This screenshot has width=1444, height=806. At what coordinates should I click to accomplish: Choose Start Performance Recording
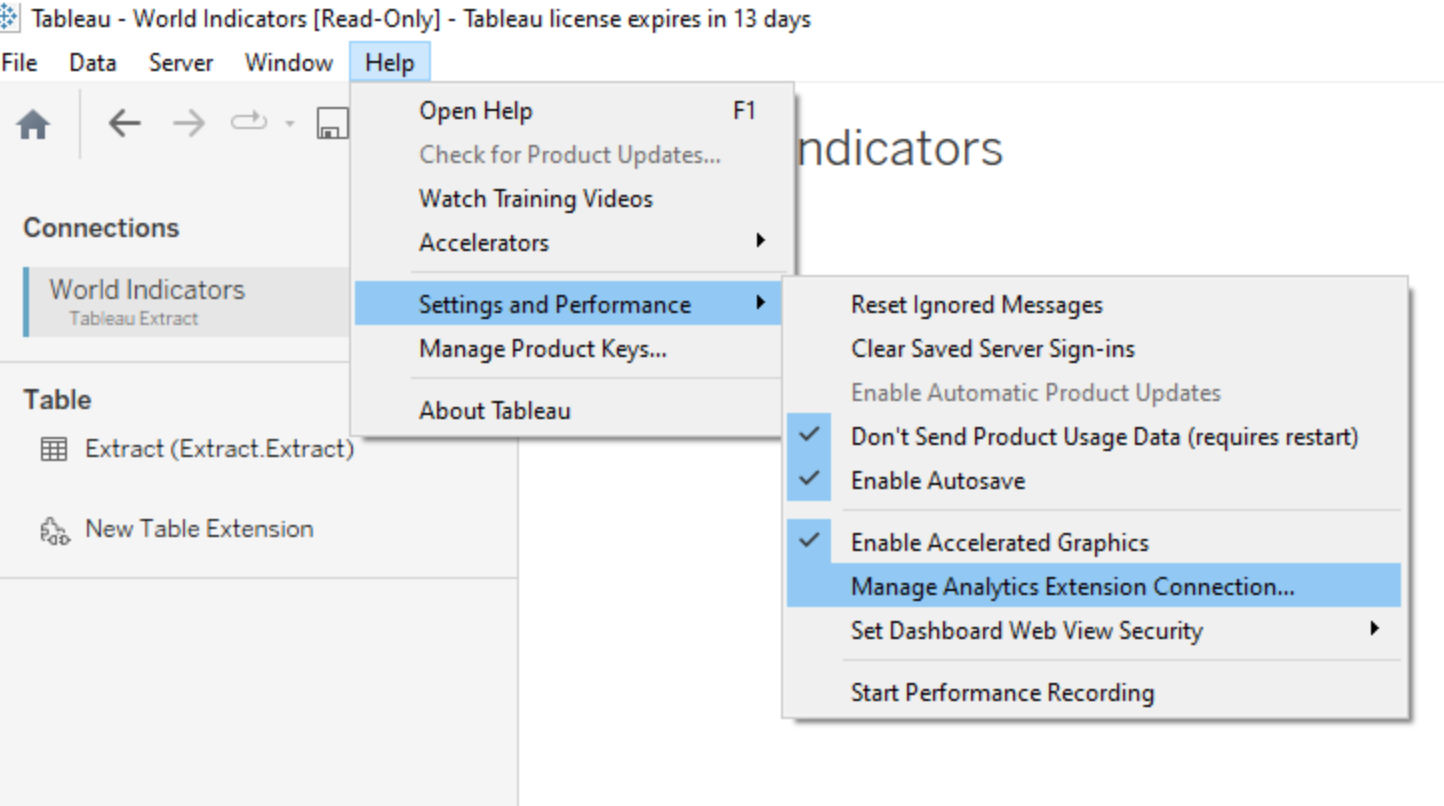coord(1002,693)
